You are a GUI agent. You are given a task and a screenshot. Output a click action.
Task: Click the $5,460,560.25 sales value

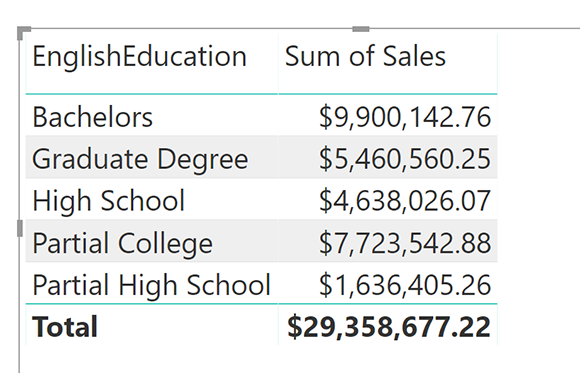405,159
